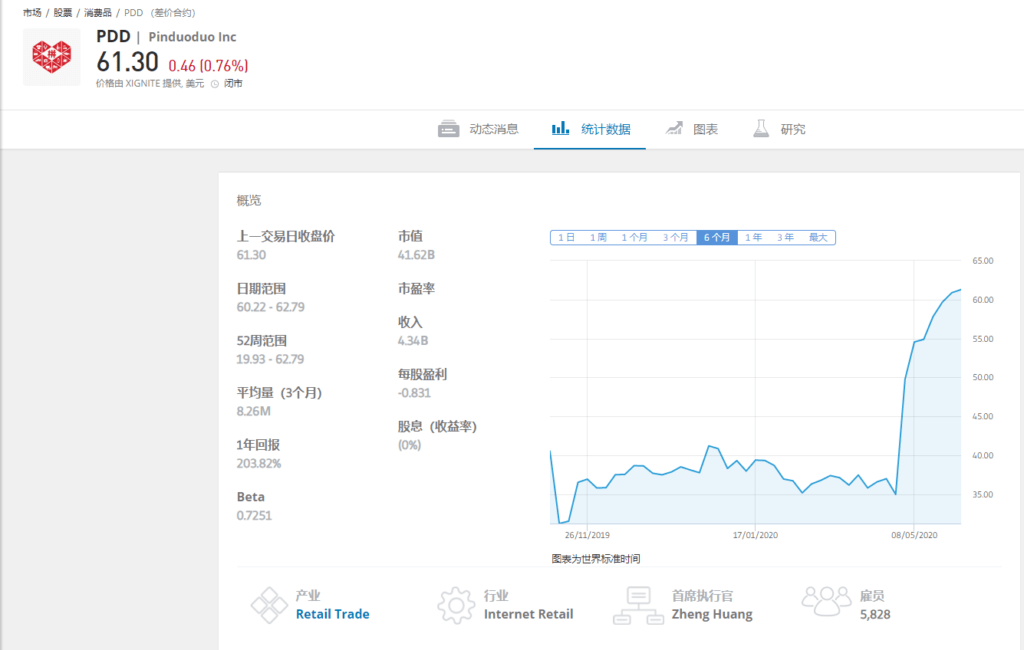Viewport: 1024px width, 650px height.
Task: Click the flask icon beside 研究
Action: tap(761, 128)
